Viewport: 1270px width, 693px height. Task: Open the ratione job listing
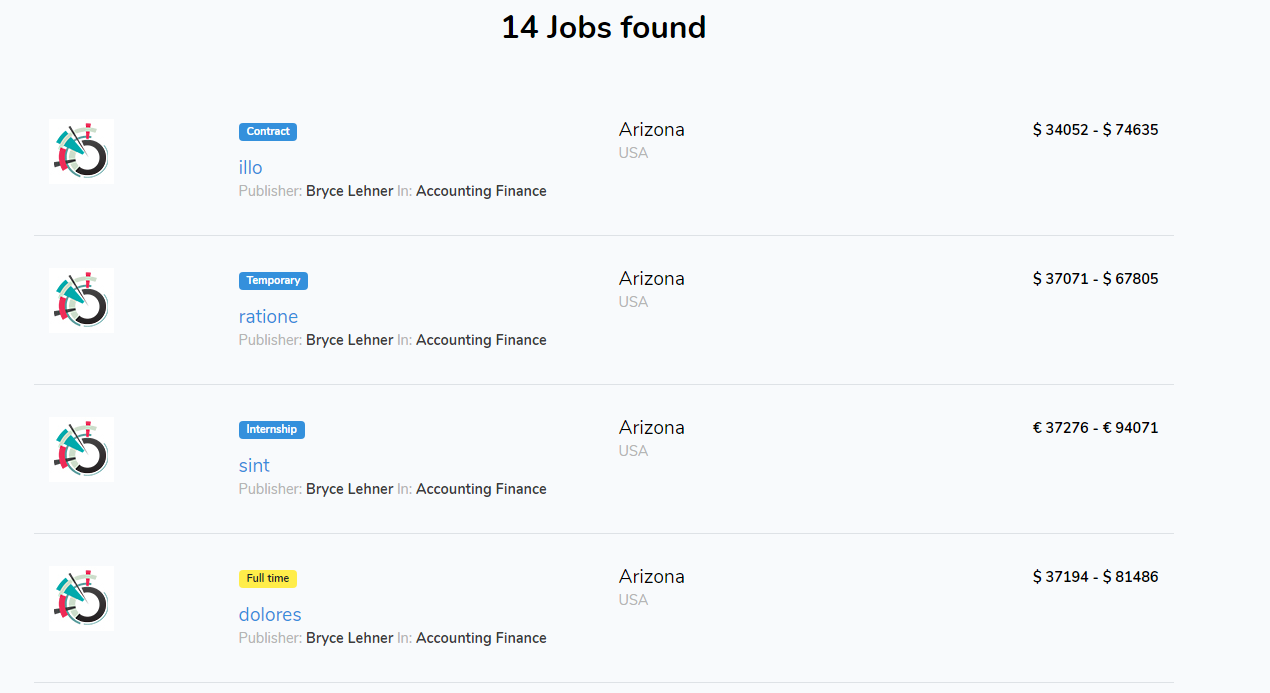click(x=268, y=316)
